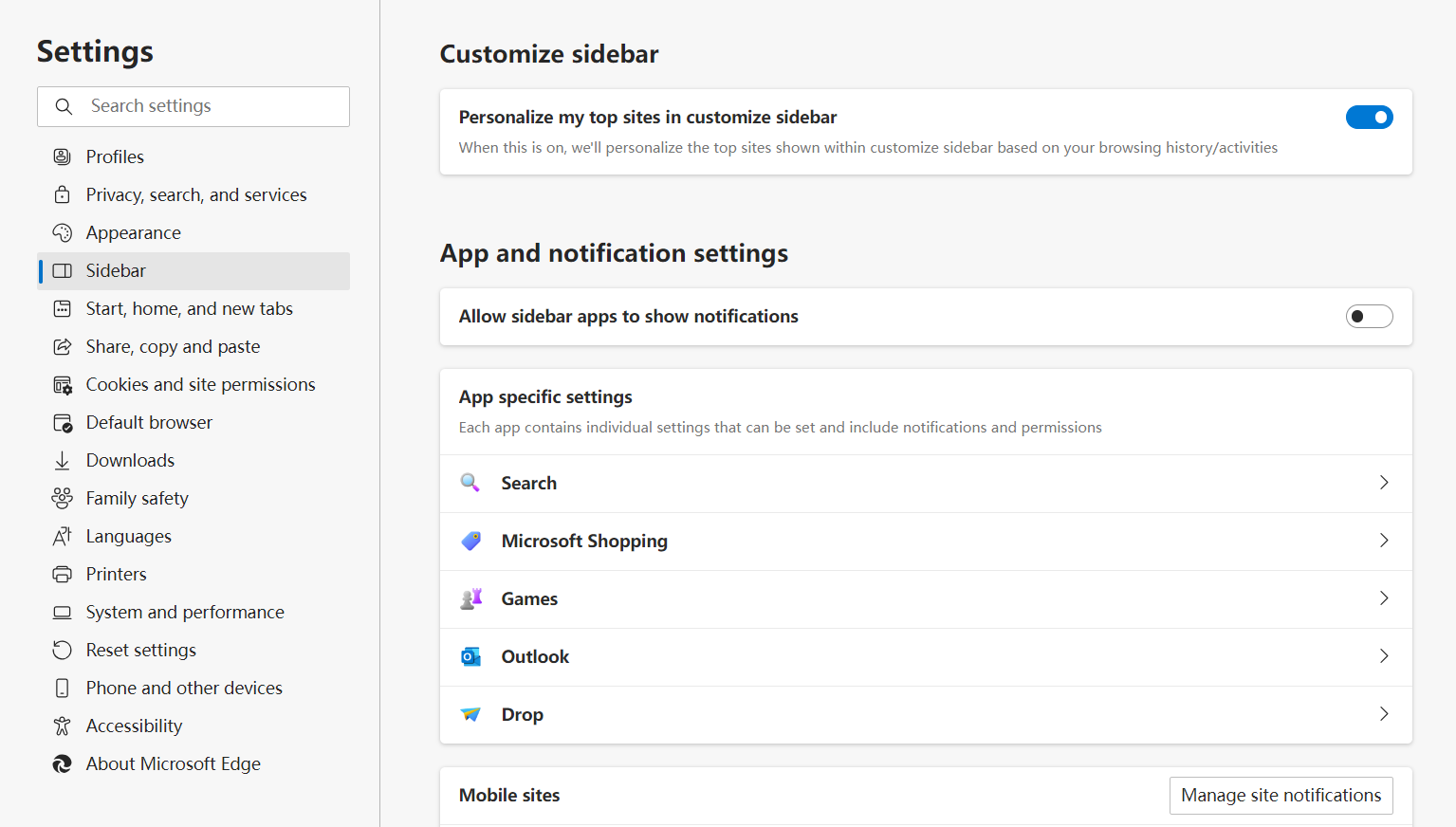Select the Sidebar settings section
The height and width of the screenshot is (827, 1456).
194,270
